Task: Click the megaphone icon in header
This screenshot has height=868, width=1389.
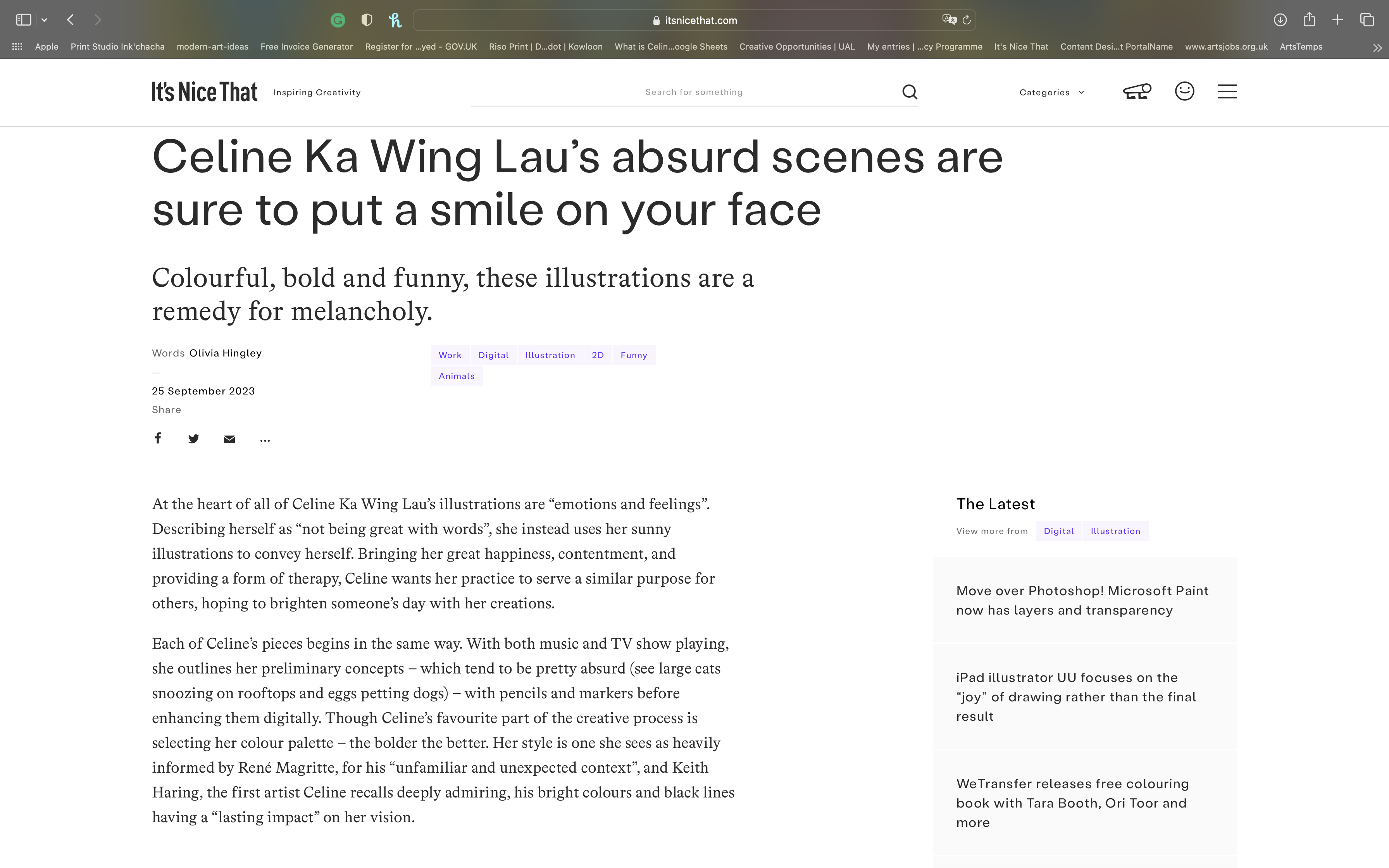Action: (1136, 91)
